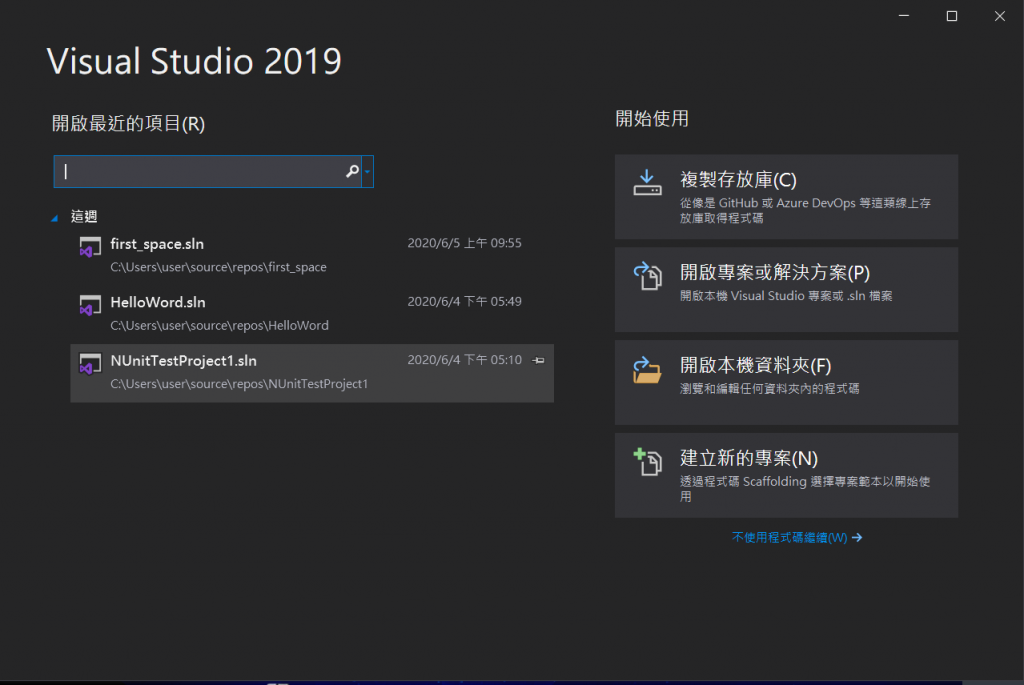
Task: Minimize the Visual Studio start window
Action: pos(904,16)
